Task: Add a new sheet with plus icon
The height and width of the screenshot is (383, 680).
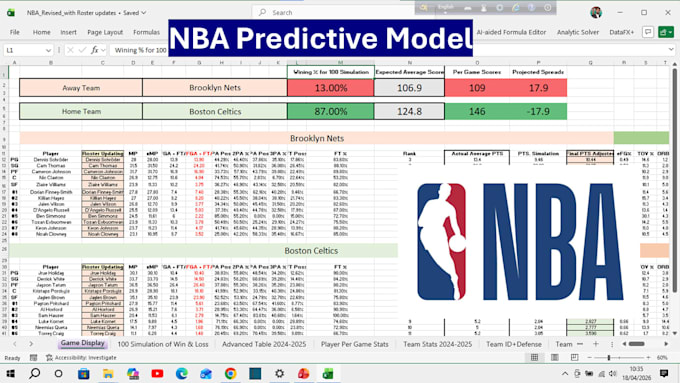Action: [595, 344]
